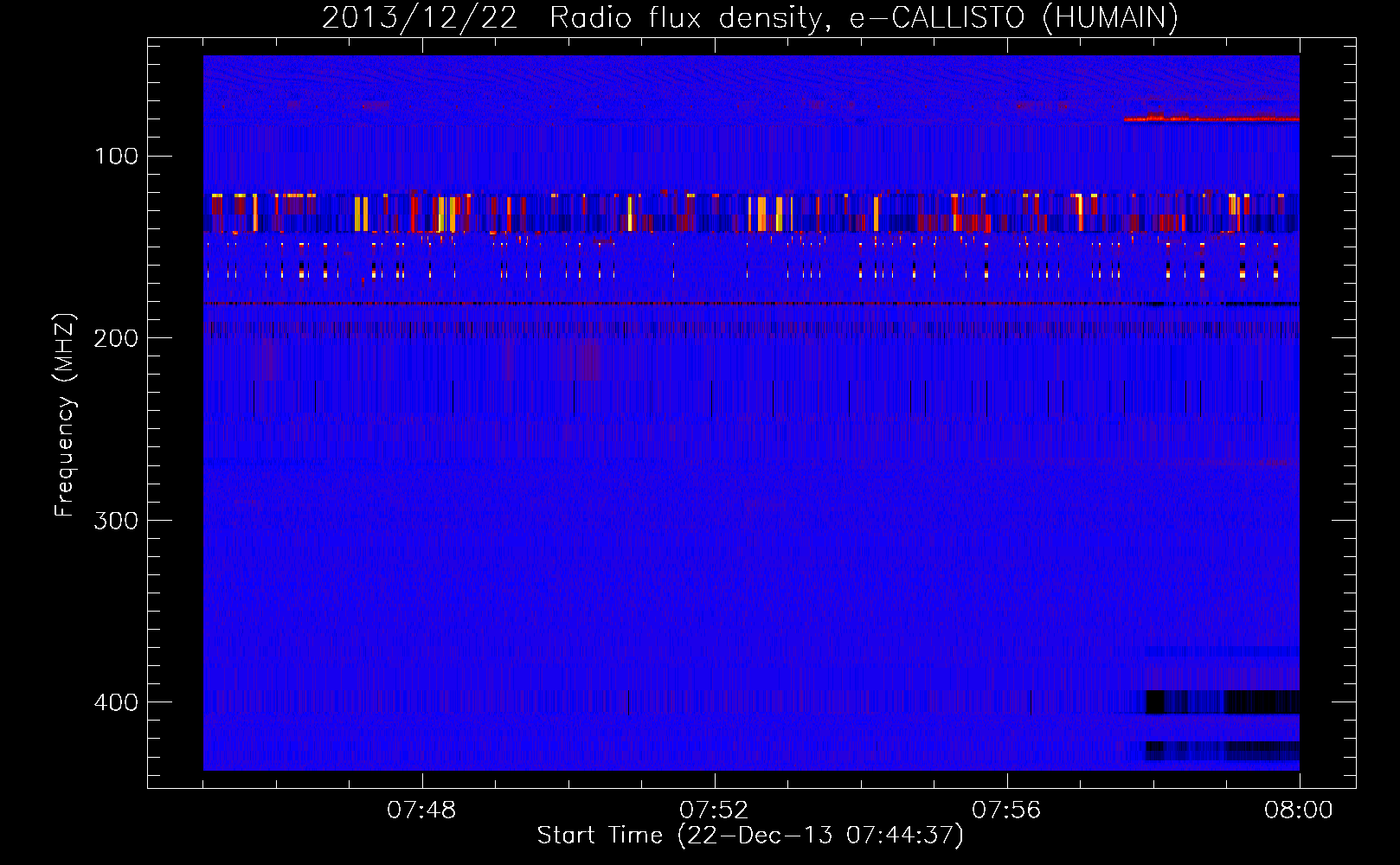This screenshot has width=1400, height=865.
Task: Click the '100' frequency axis label
Action: click(116, 156)
